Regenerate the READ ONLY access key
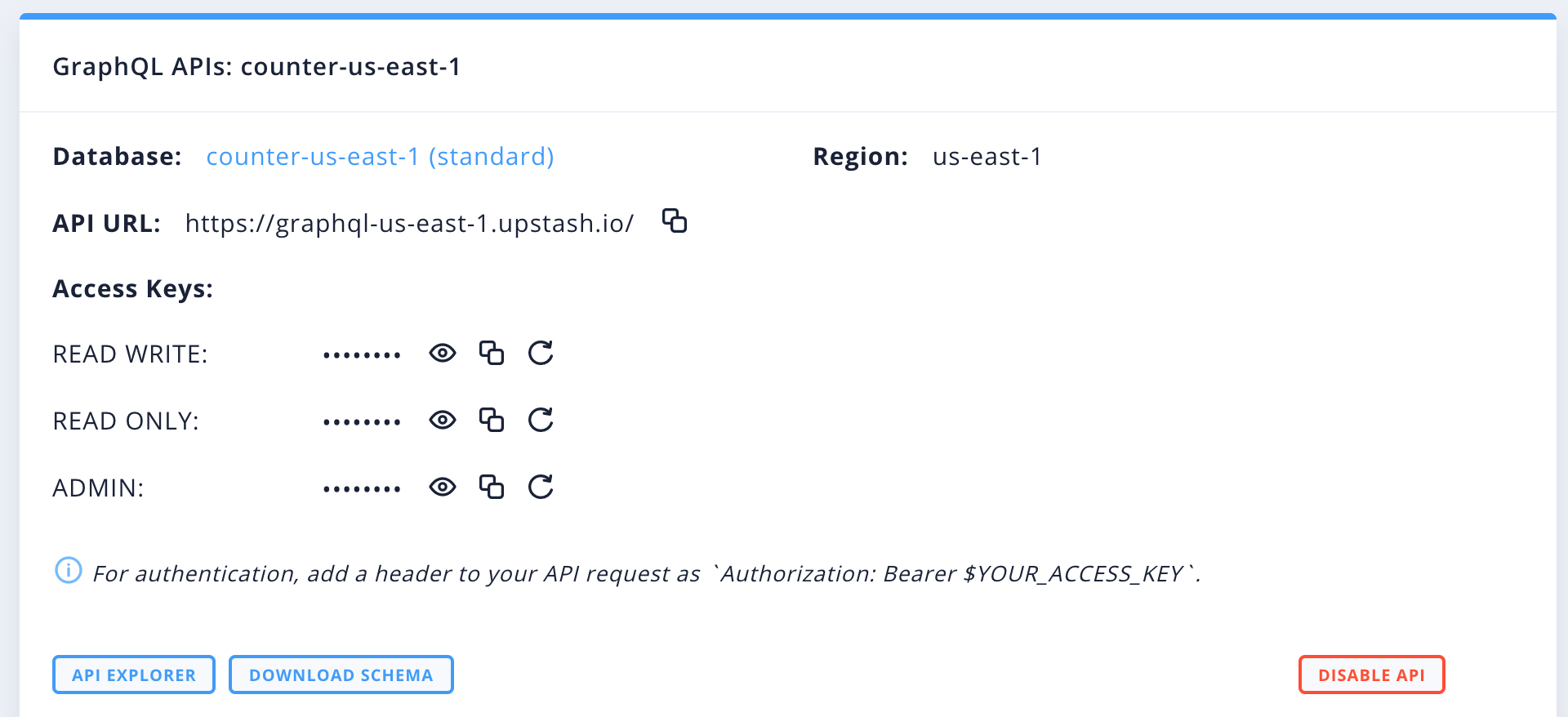The width and height of the screenshot is (1568, 717). point(541,420)
